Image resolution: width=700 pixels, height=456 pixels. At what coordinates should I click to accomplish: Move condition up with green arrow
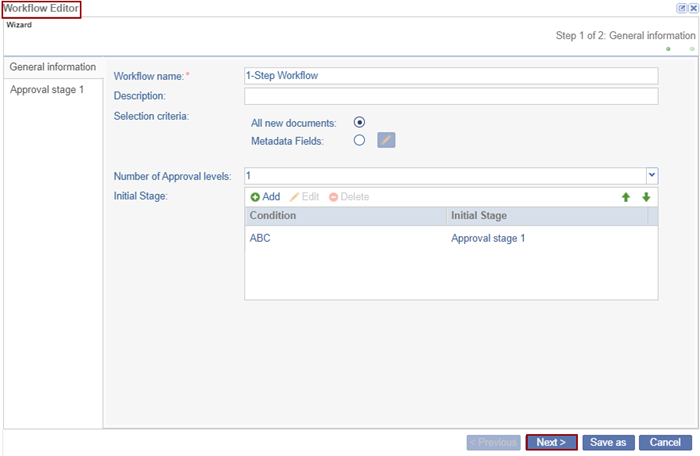tap(626, 197)
